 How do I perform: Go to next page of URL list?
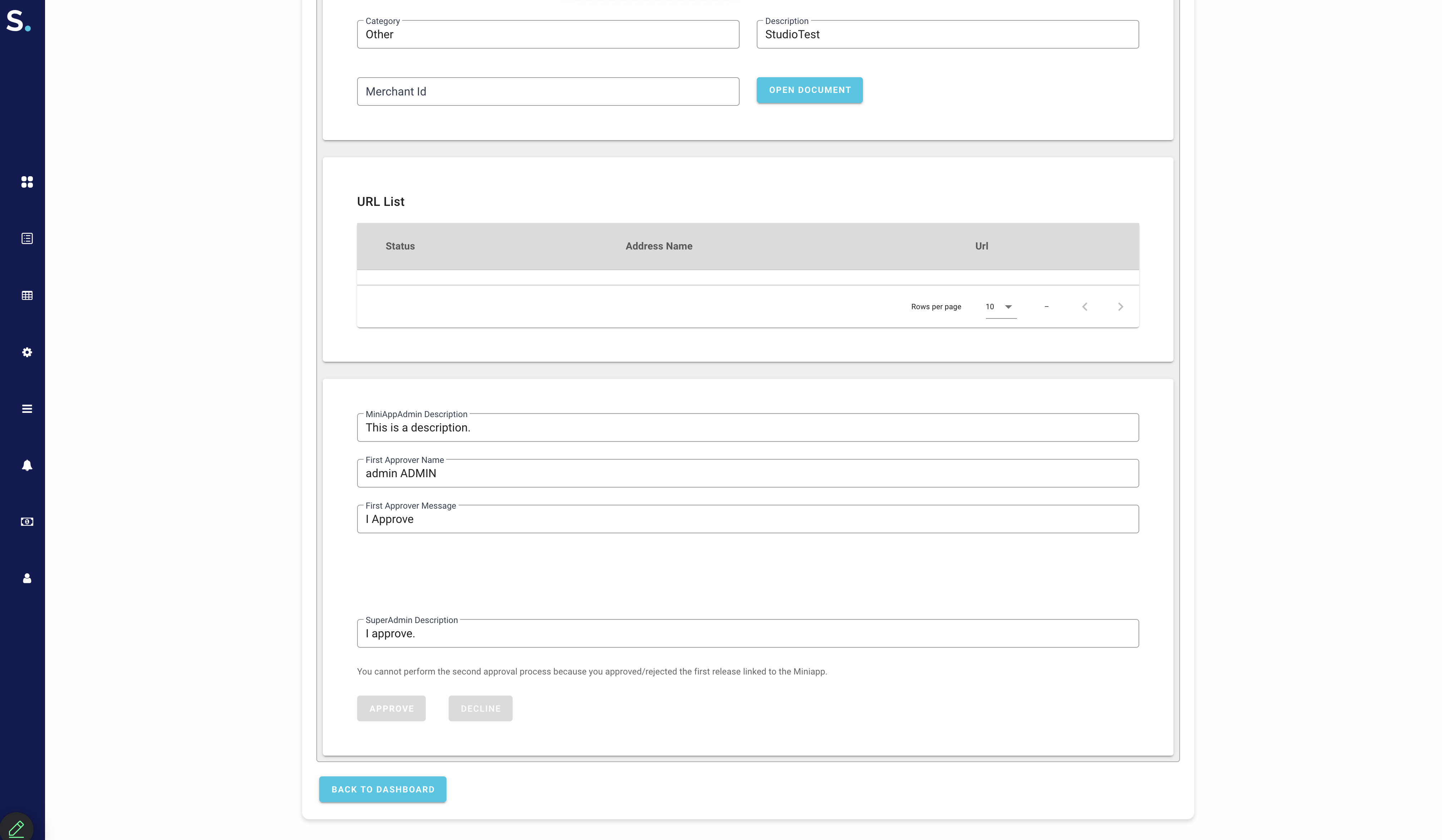coord(1120,307)
